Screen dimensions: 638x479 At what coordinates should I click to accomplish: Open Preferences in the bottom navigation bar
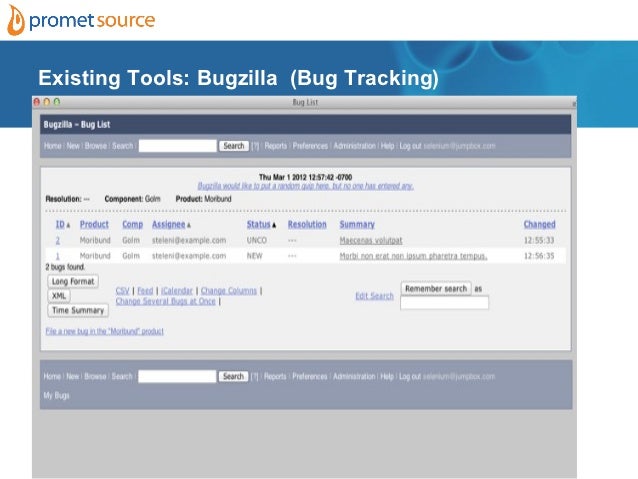coord(310,377)
